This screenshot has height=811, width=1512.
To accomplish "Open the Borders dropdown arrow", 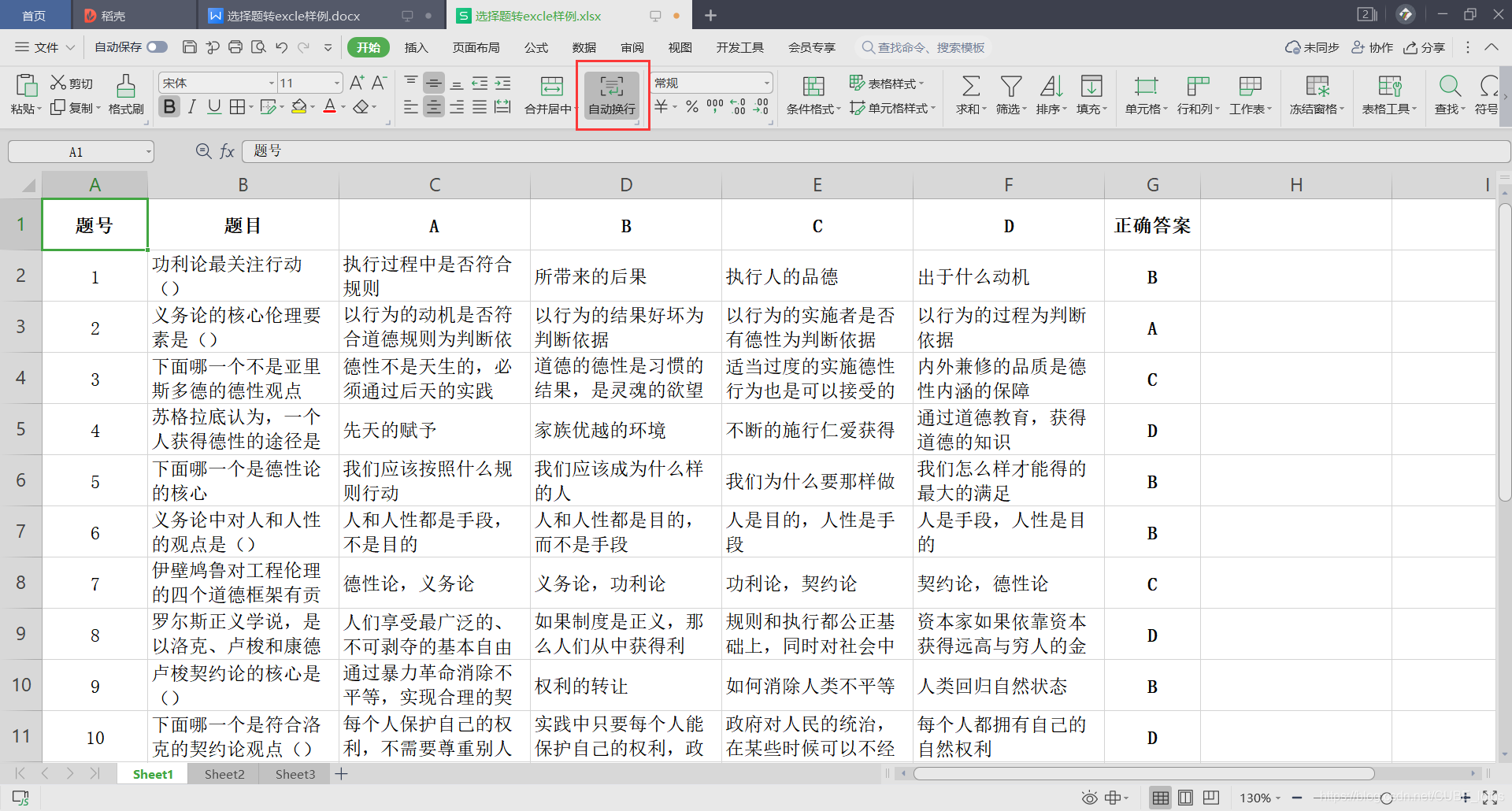I will point(250,107).
